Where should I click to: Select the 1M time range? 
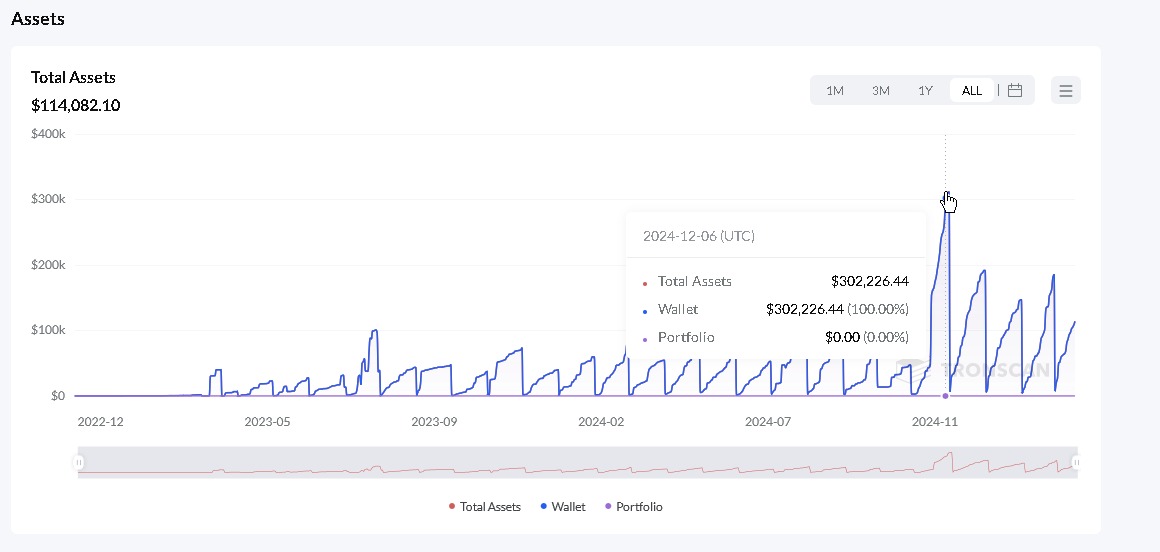coord(835,91)
